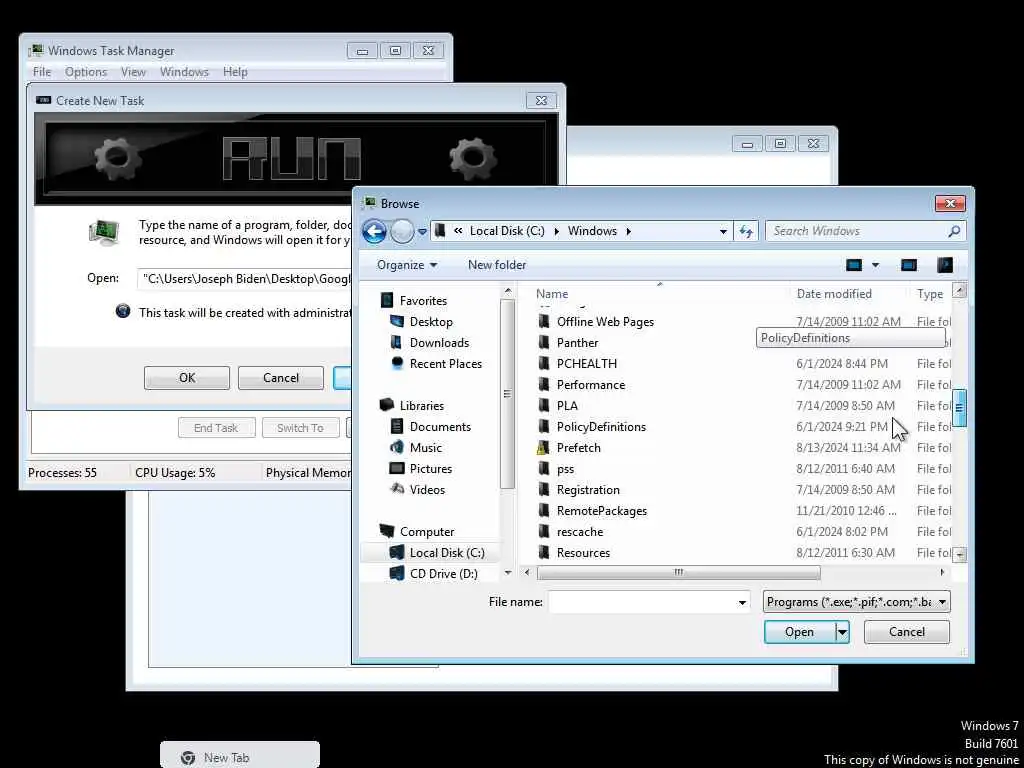This screenshot has height=768, width=1024.
Task: Select the RemotePackages folder name
Action: (601, 511)
